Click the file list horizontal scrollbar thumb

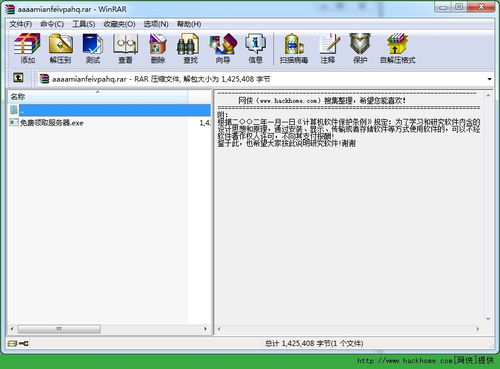[59, 329]
